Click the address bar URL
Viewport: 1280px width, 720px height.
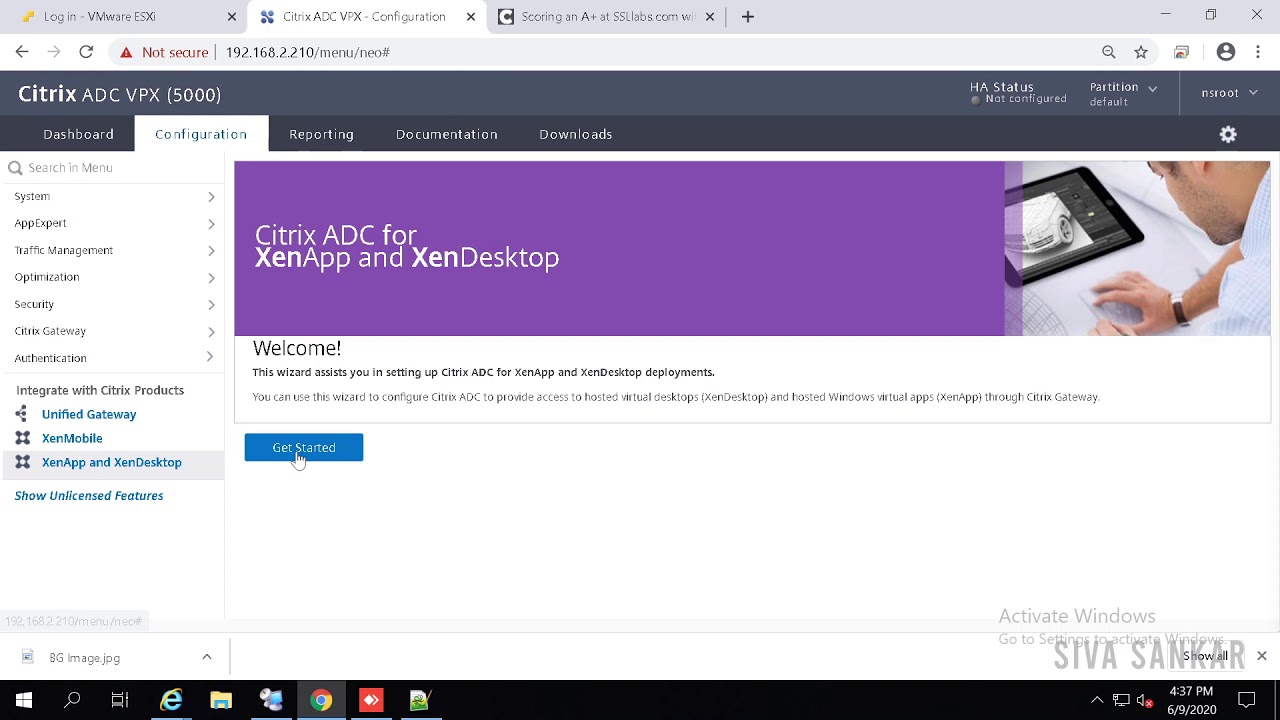tap(307, 52)
